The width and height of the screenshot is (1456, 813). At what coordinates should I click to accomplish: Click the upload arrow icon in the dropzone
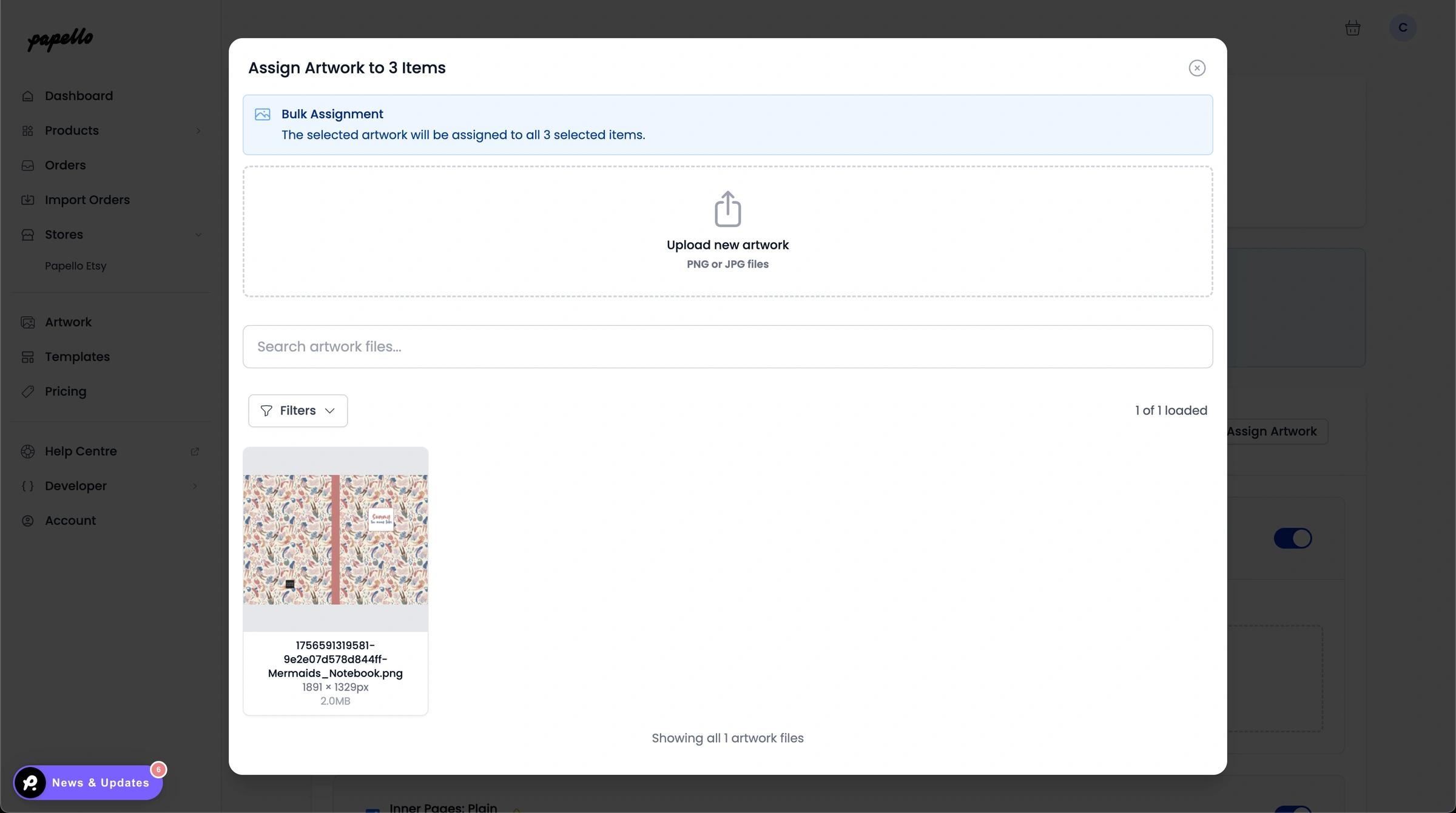727,209
